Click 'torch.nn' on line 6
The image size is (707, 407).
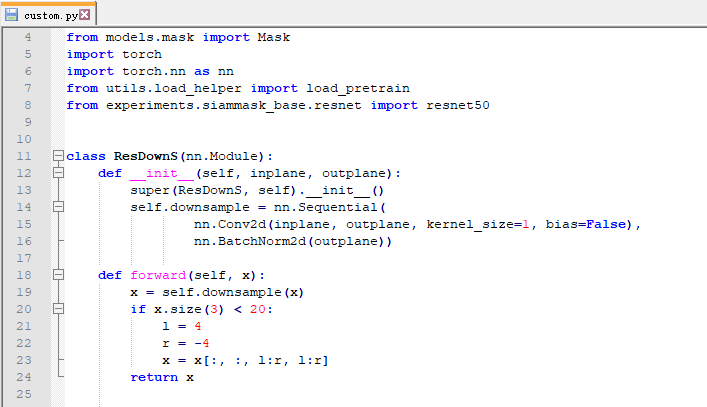coord(154,72)
